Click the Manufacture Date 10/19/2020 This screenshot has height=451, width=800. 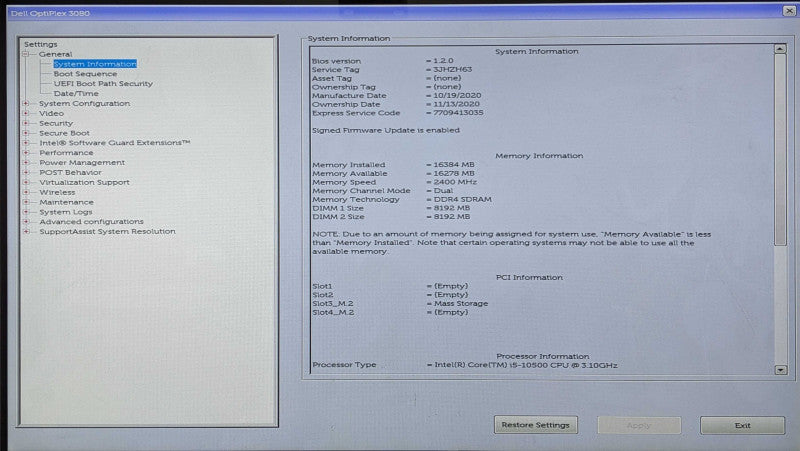(x=457, y=95)
